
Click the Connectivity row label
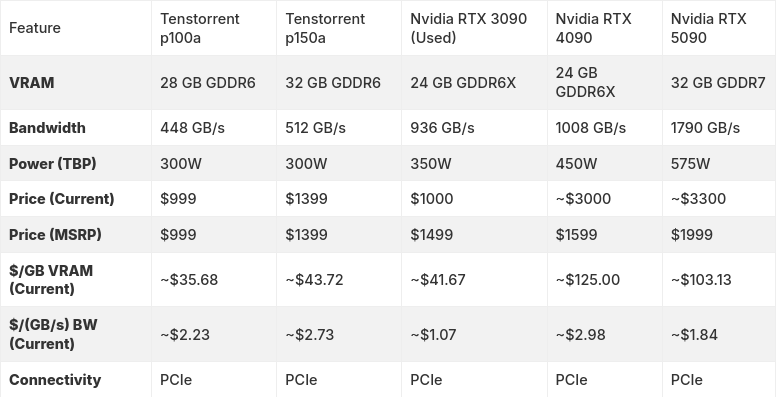click(54, 380)
